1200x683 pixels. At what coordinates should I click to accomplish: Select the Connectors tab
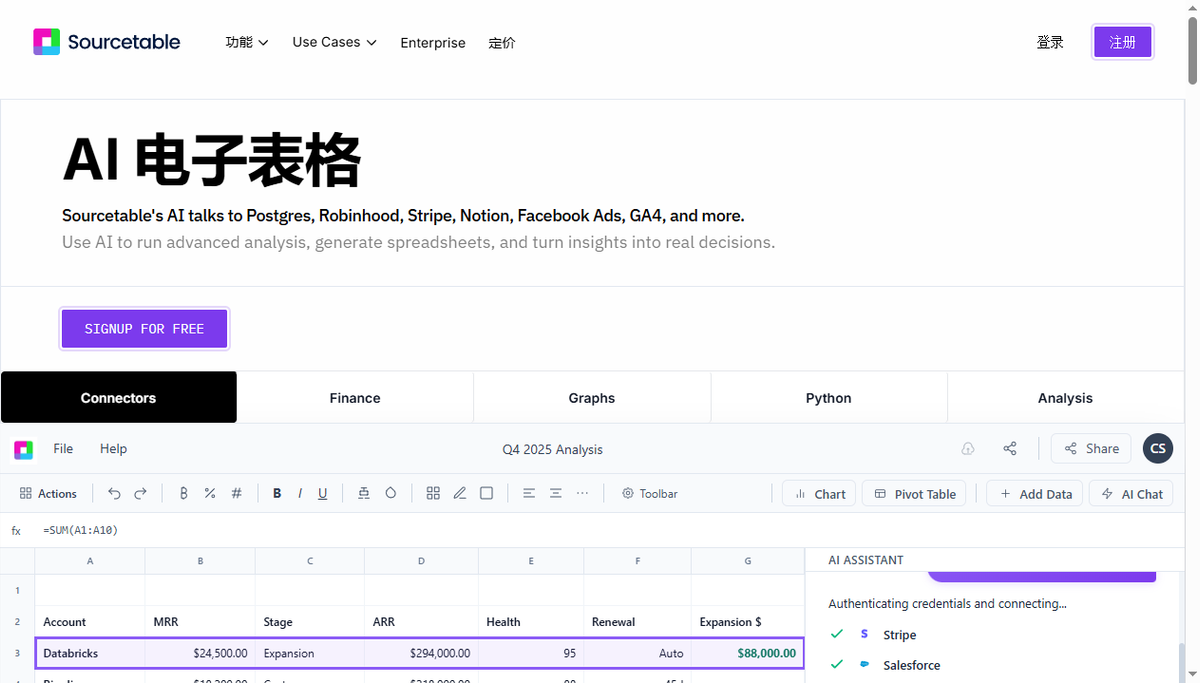118,398
